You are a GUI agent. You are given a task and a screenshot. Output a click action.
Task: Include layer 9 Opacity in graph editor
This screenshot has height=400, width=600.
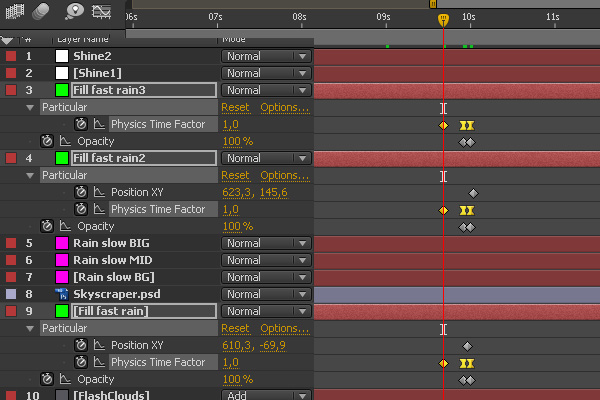[65, 379]
